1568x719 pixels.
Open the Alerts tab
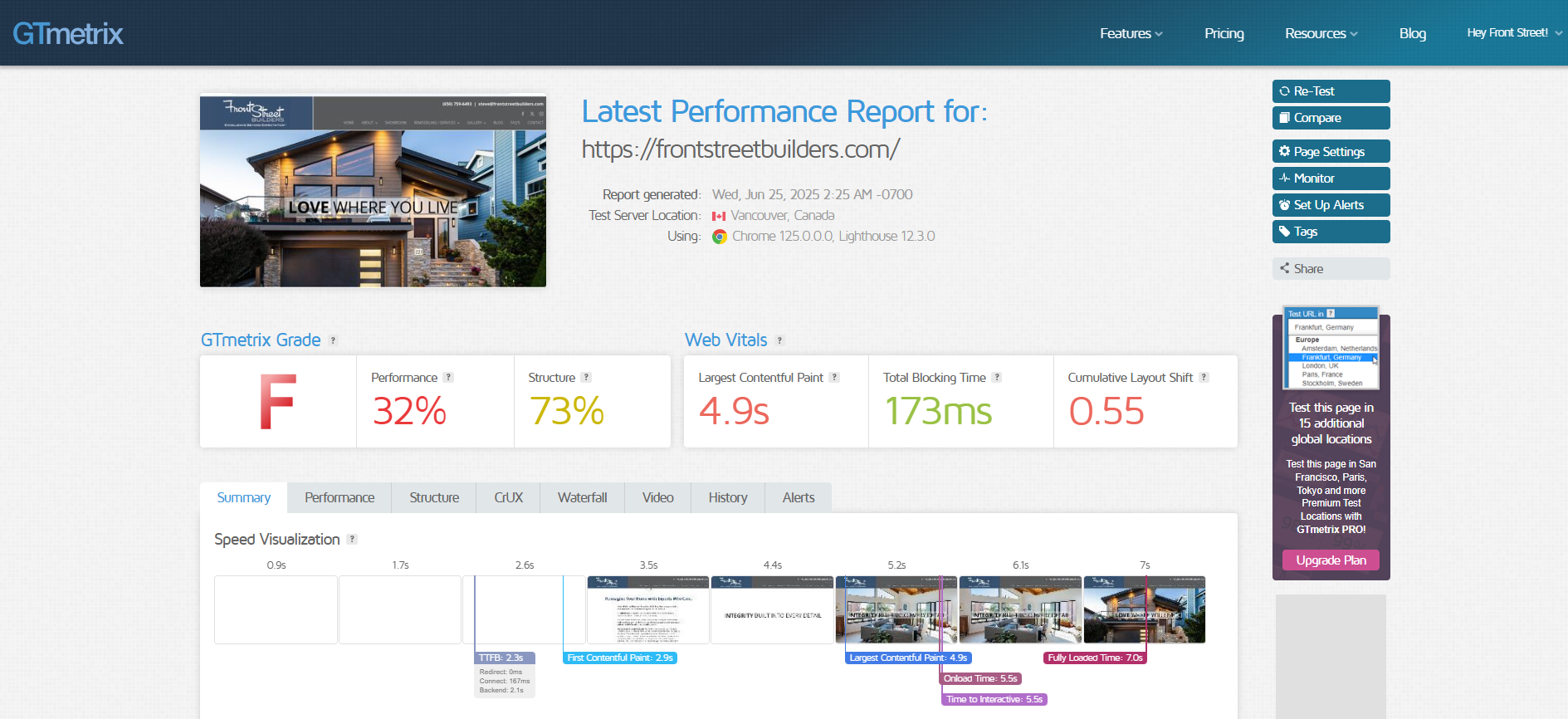(799, 497)
